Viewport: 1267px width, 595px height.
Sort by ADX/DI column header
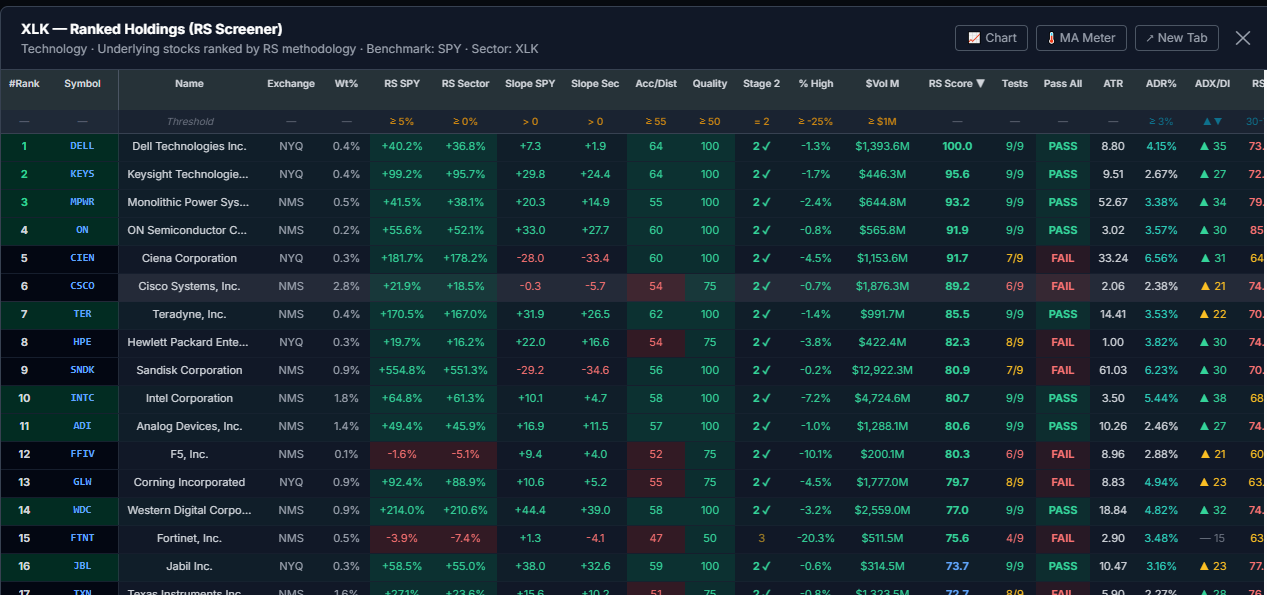1212,84
